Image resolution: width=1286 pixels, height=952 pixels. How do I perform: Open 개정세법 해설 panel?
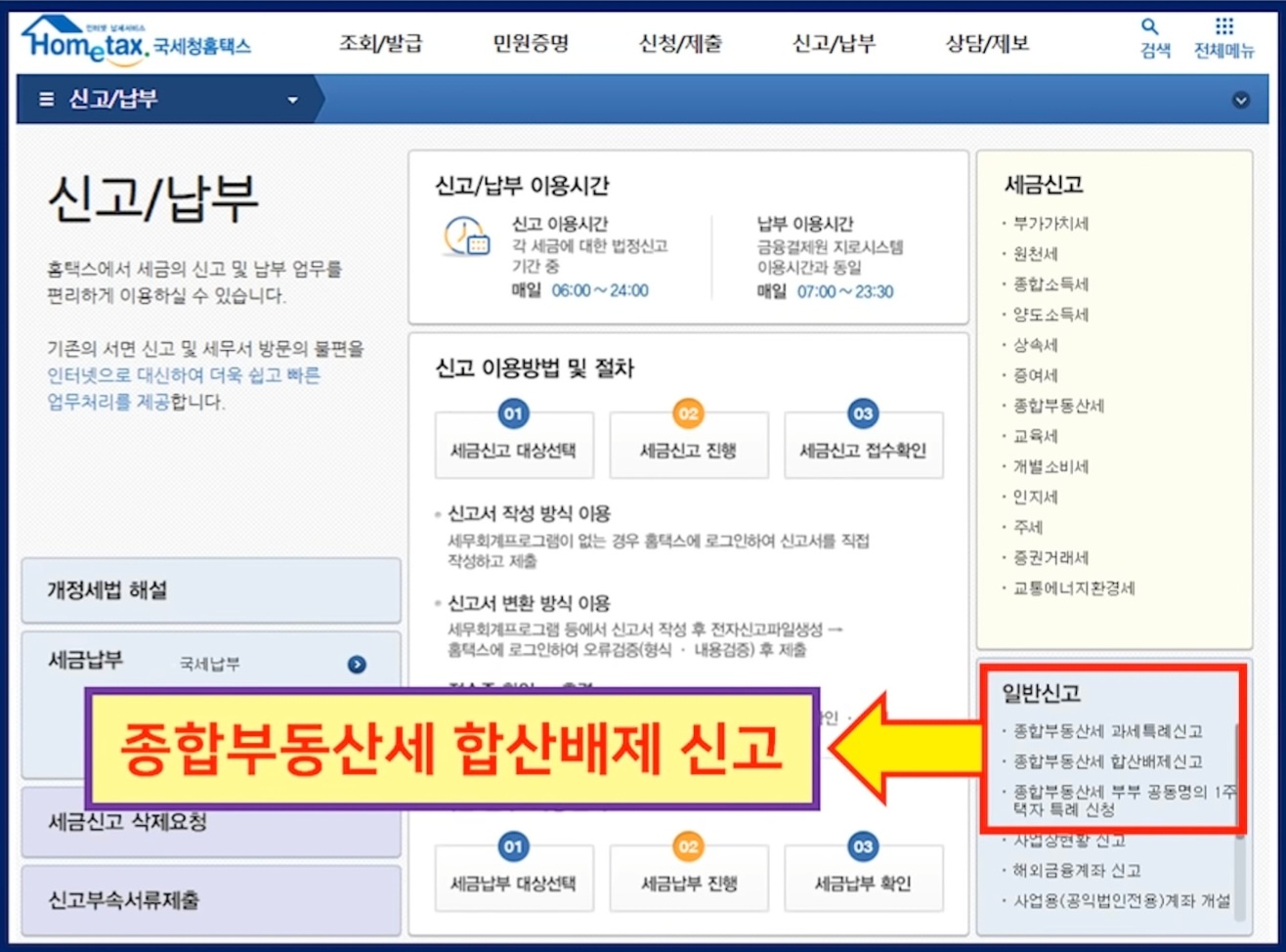211,590
